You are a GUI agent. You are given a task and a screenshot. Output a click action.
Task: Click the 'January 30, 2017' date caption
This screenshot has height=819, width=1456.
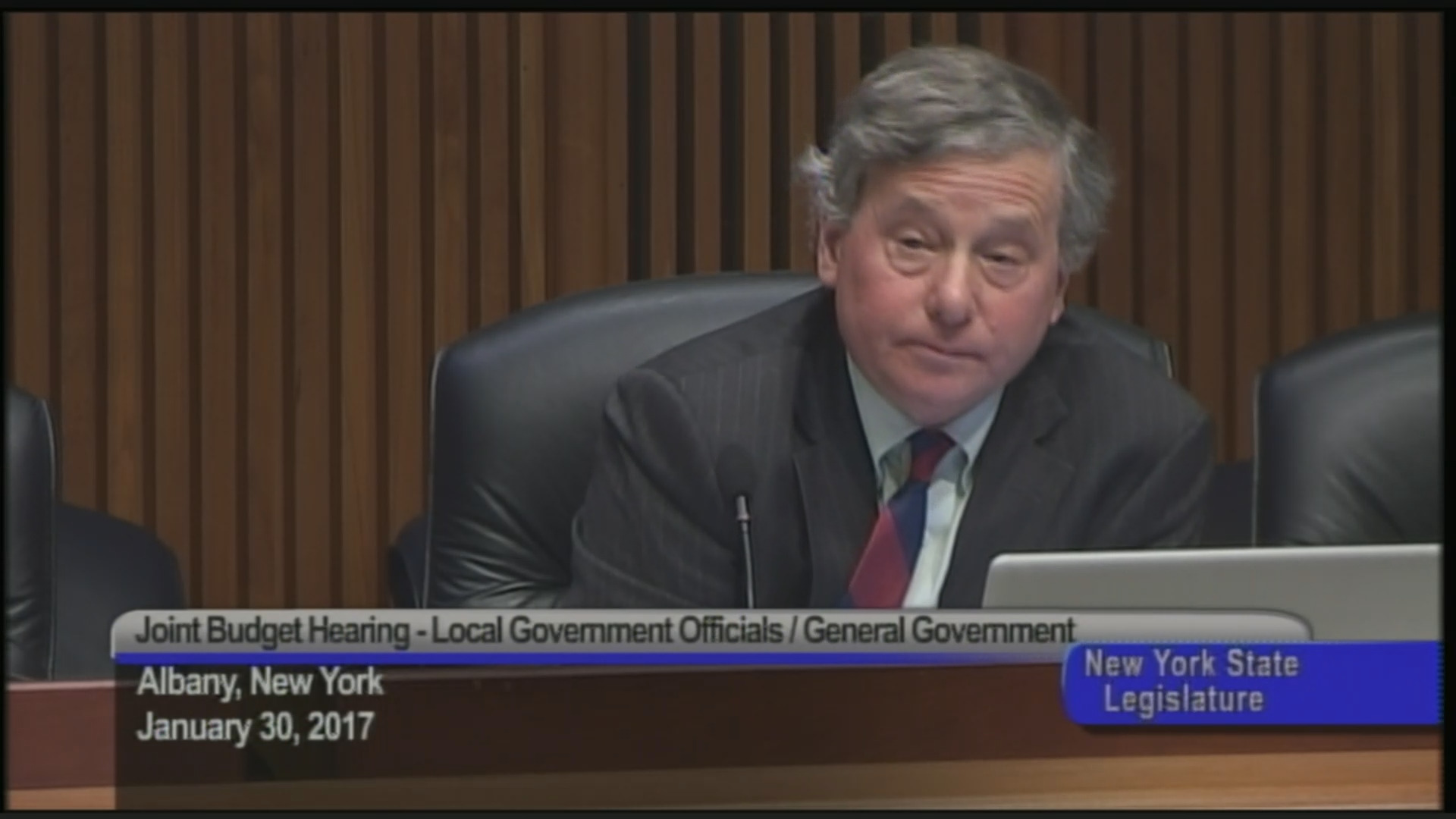point(255,726)
